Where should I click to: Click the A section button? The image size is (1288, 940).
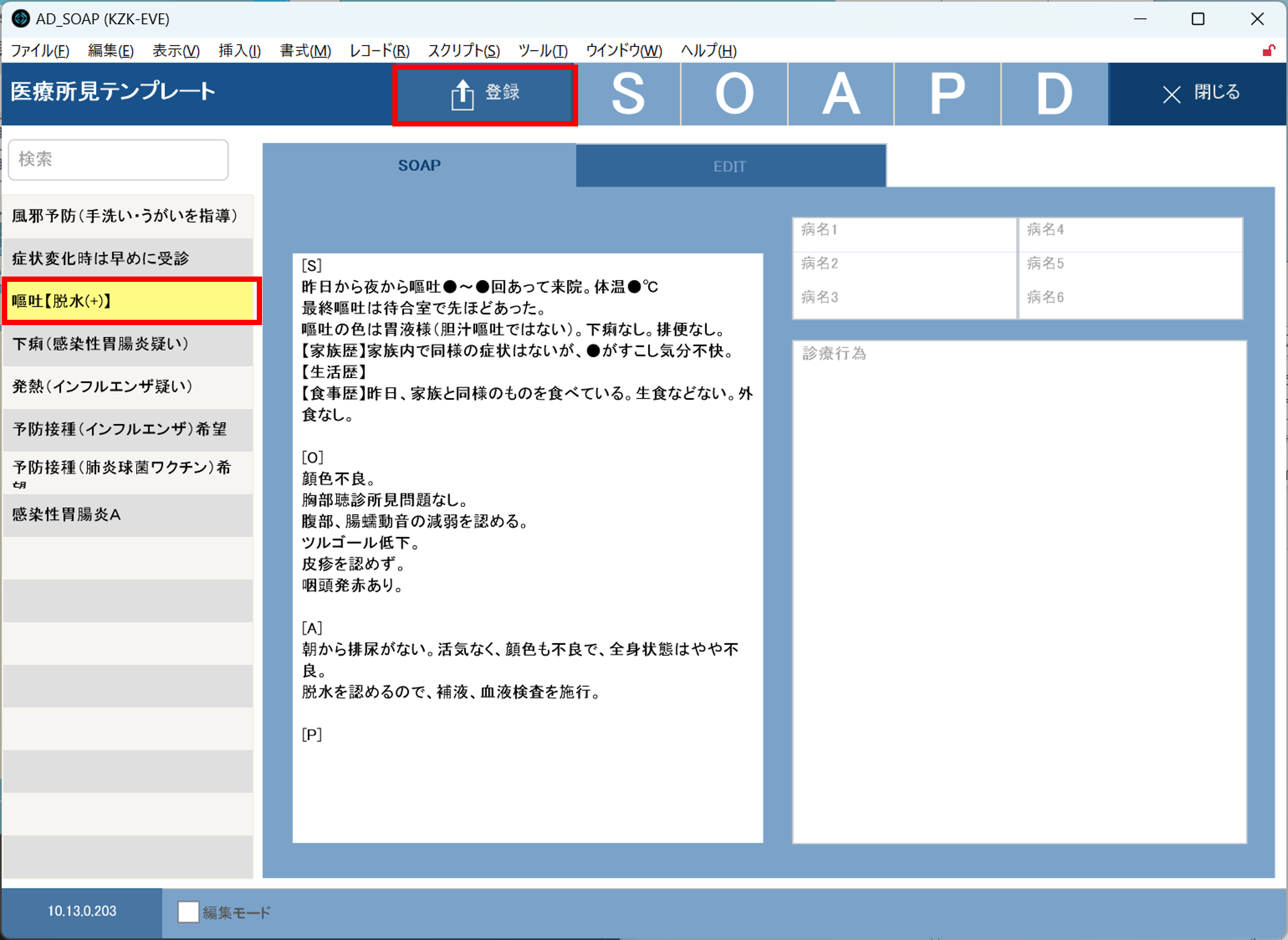[841, 94]
